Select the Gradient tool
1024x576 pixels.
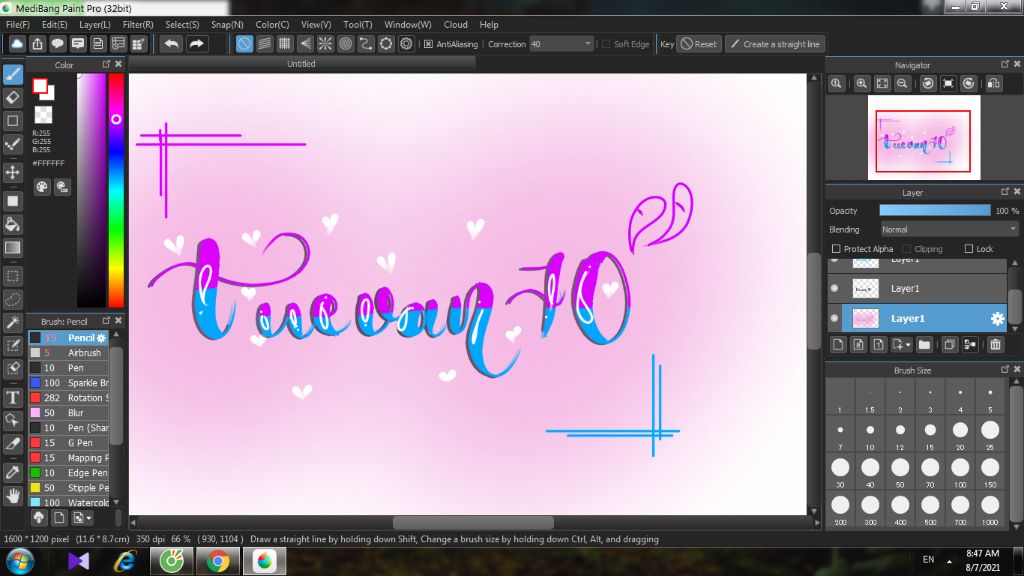point(12,248)
